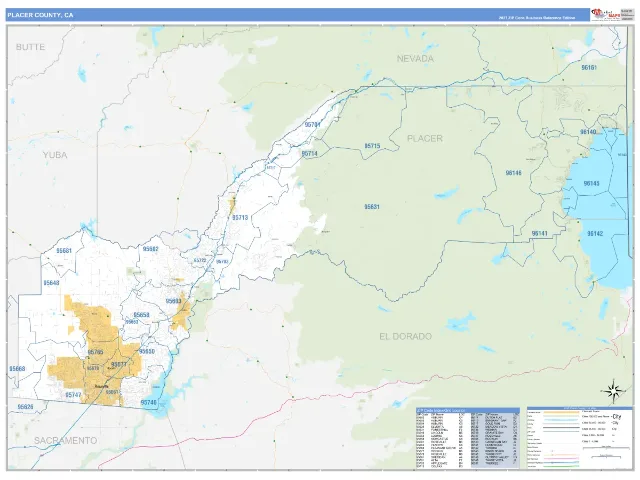
Task: Click ZIP code label 95765
Action: pos(96,352)
